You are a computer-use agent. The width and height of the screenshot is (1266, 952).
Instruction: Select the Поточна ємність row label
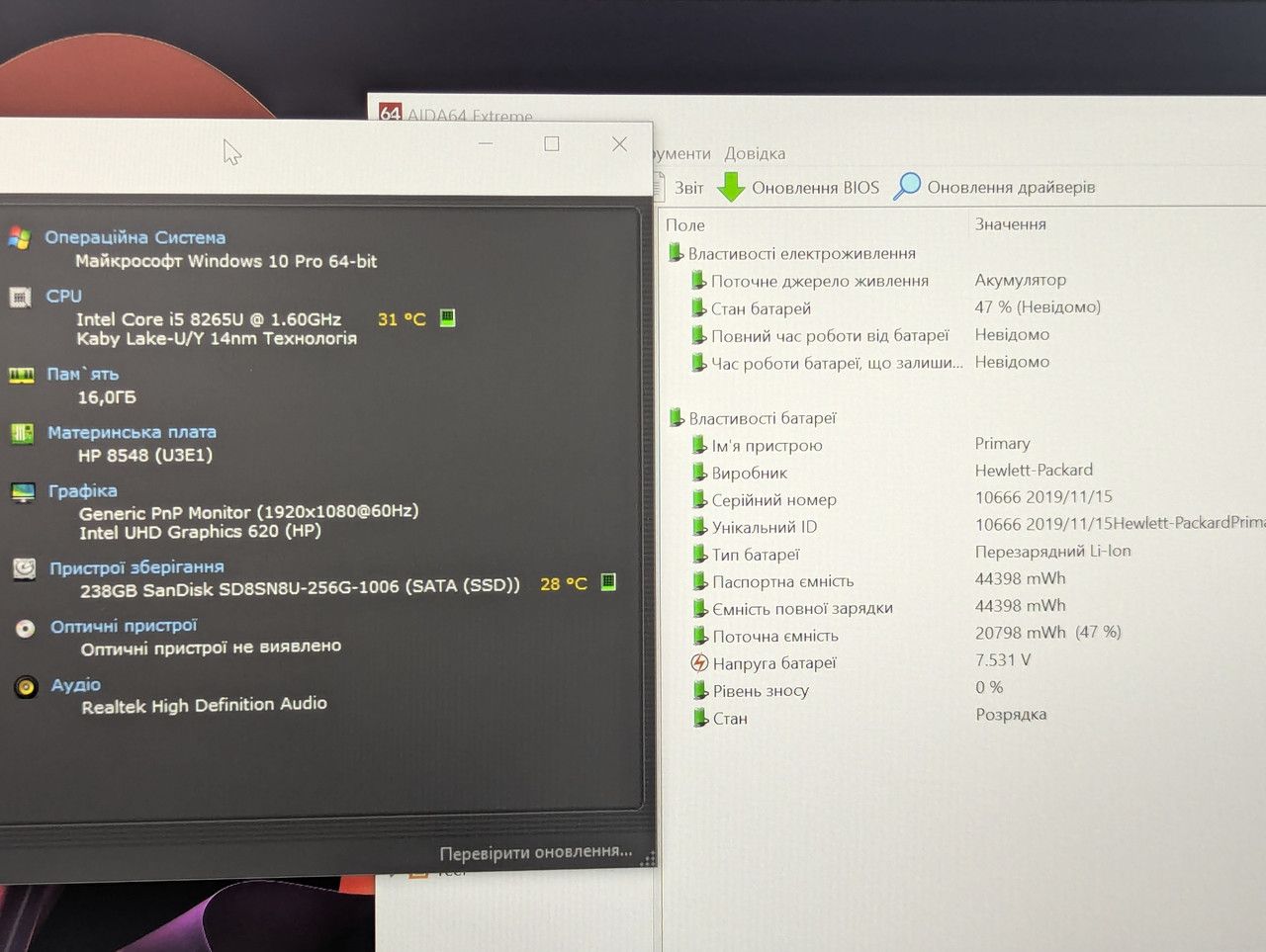(x=775, y=637)
